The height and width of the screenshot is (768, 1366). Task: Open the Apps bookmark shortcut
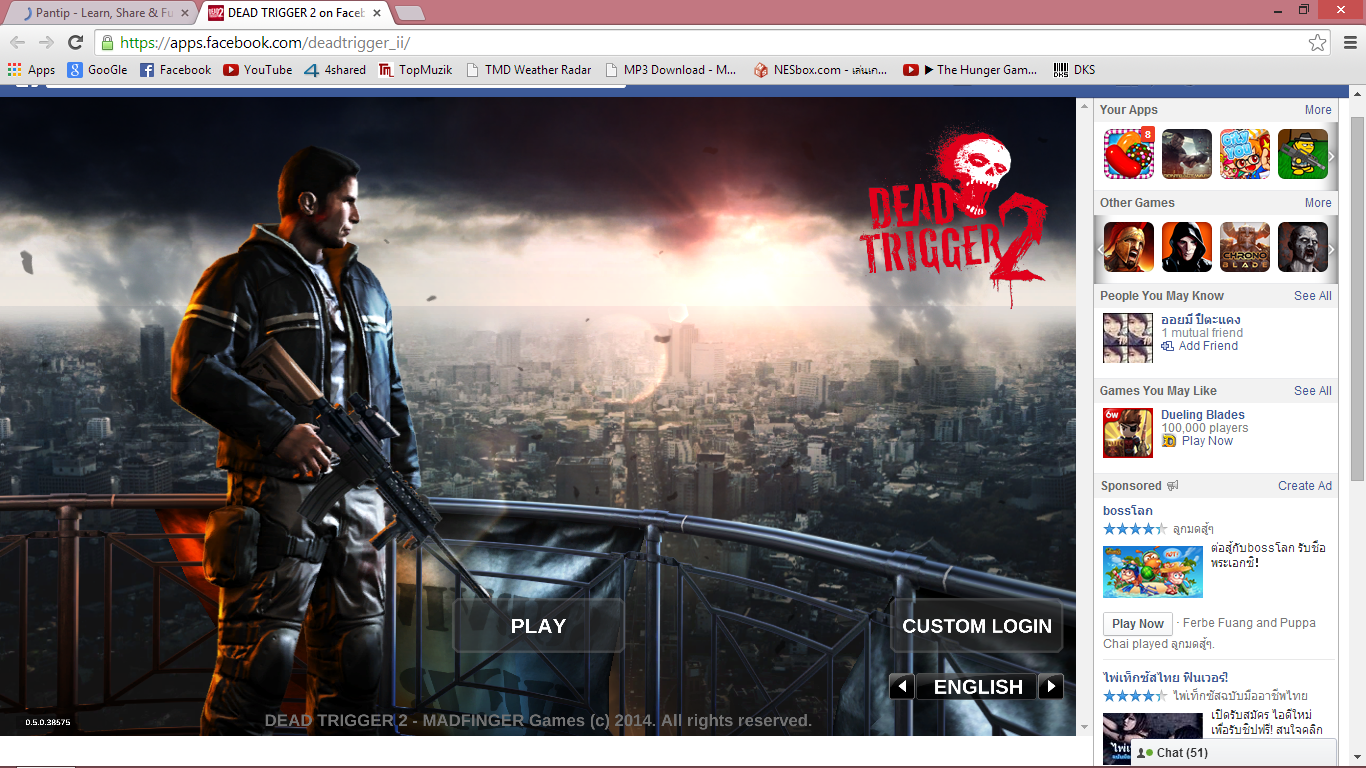tap(31, 70)
